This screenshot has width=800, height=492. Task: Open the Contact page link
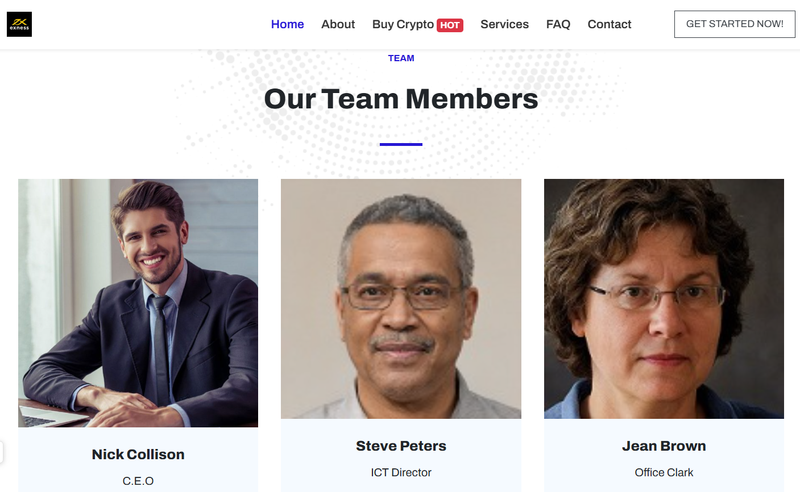[x=609, y=24]
